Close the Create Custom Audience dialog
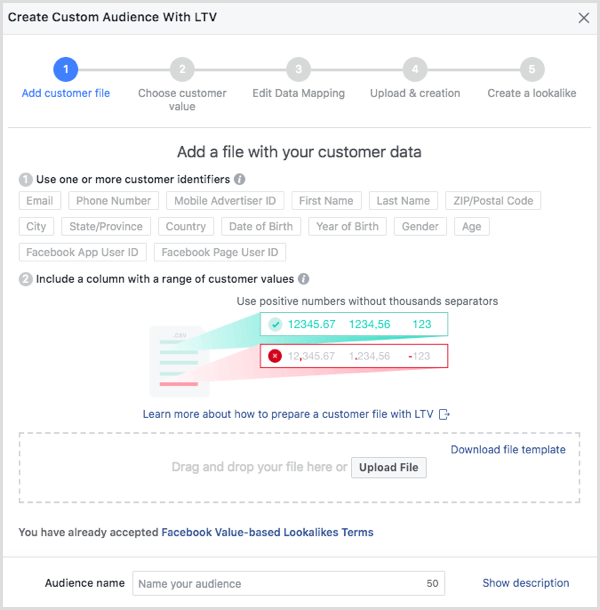Viewport: 600px width, 610px height. pos(583,18)
